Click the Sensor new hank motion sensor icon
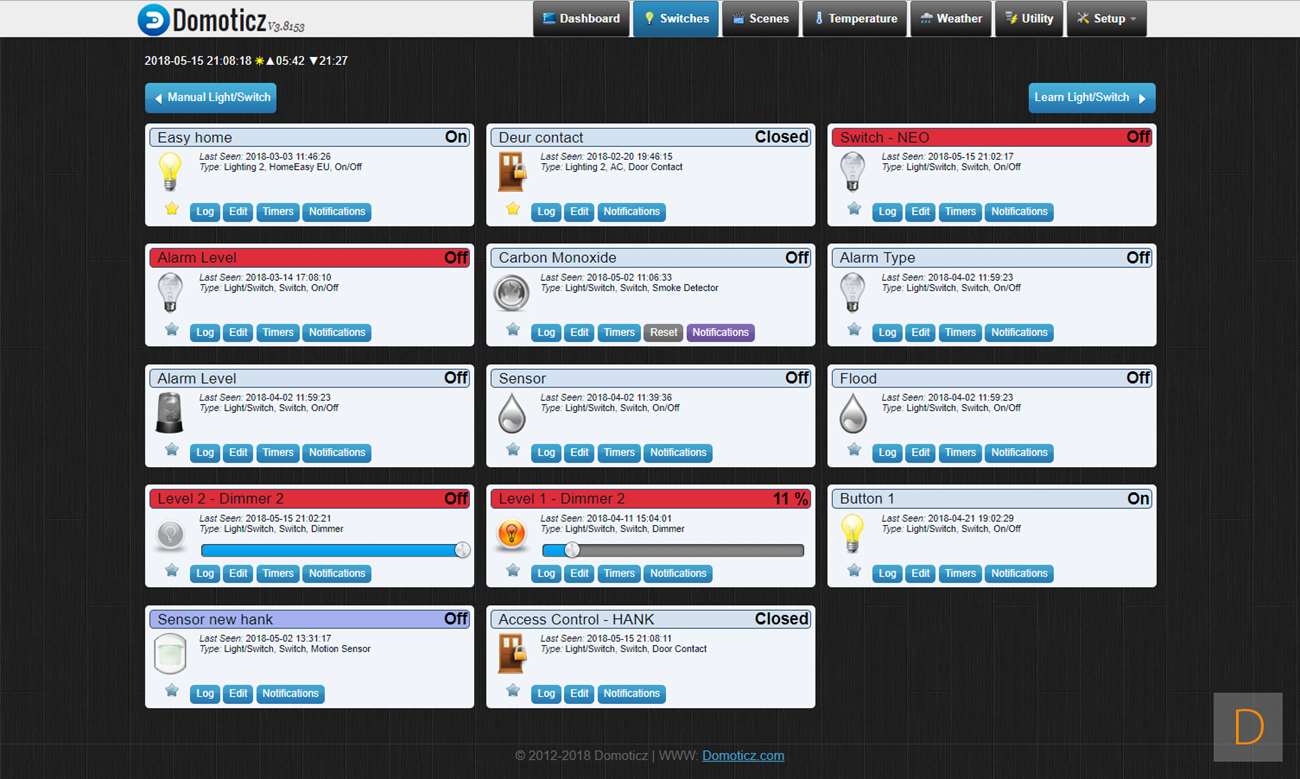This screenshot has height=779, width=1300. click(170, 653)
